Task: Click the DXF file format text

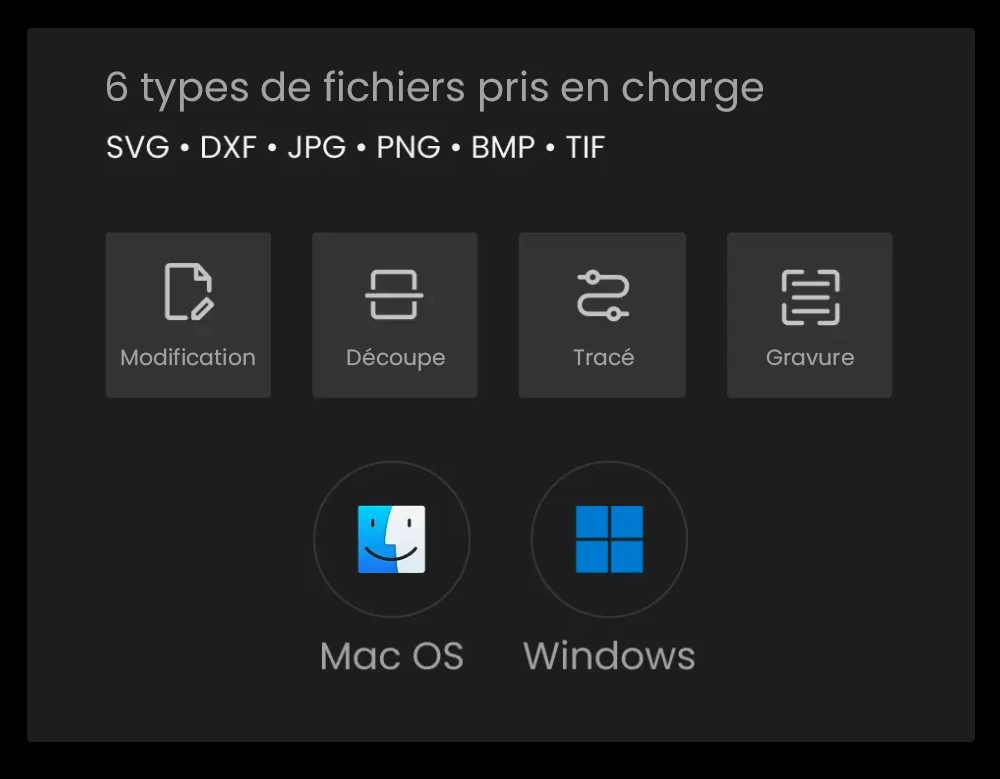Action: click(x=228, y=147)
